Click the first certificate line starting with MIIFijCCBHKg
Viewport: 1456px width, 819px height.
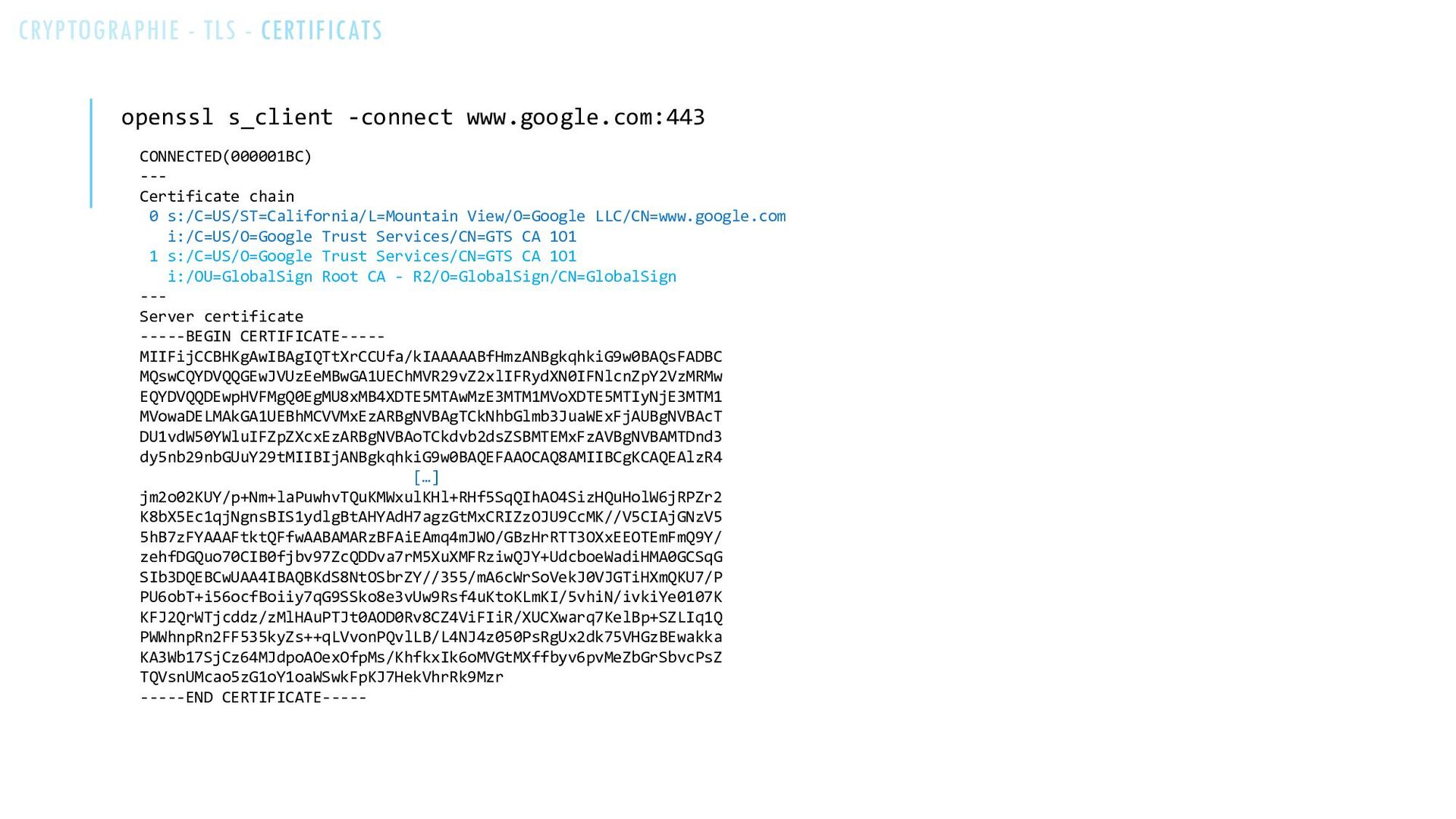click(431, 357)
